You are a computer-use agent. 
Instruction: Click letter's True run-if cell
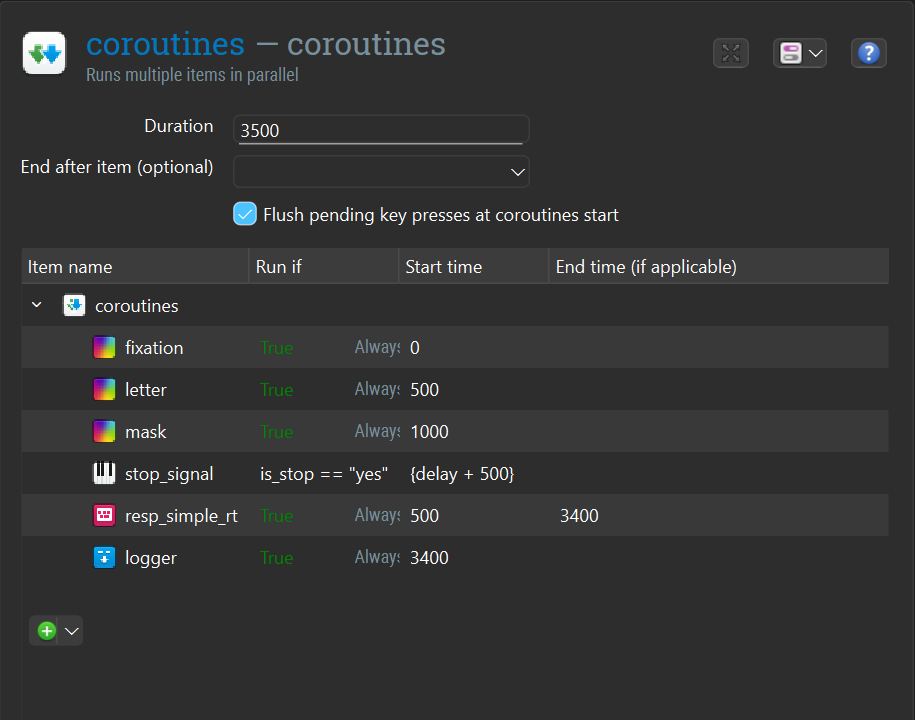[x=277, y=390]
